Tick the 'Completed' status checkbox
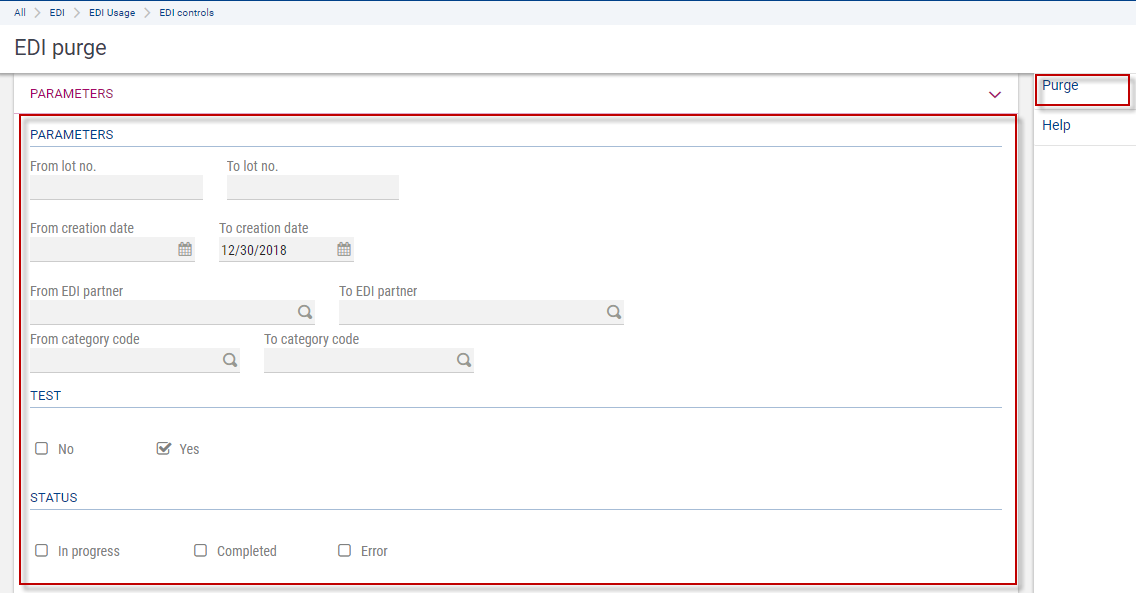Viewport: 1136px width, 593px height. [201, 551]
